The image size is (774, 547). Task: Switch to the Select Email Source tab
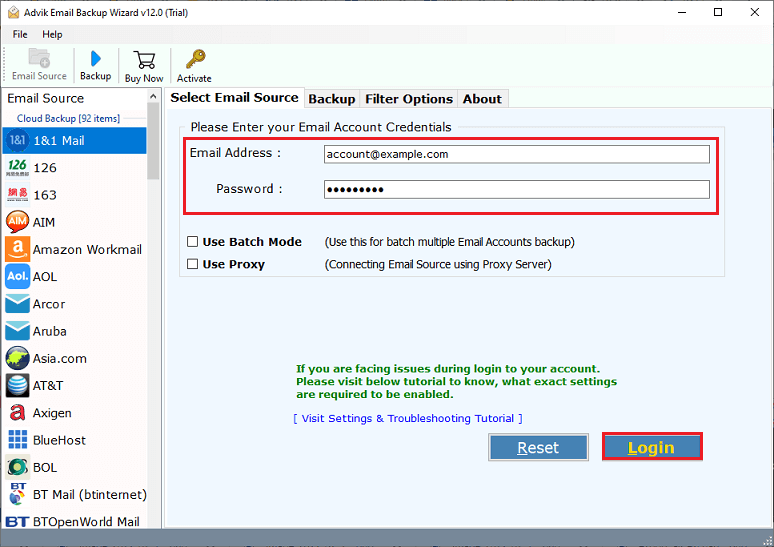(x=234, y=98)
